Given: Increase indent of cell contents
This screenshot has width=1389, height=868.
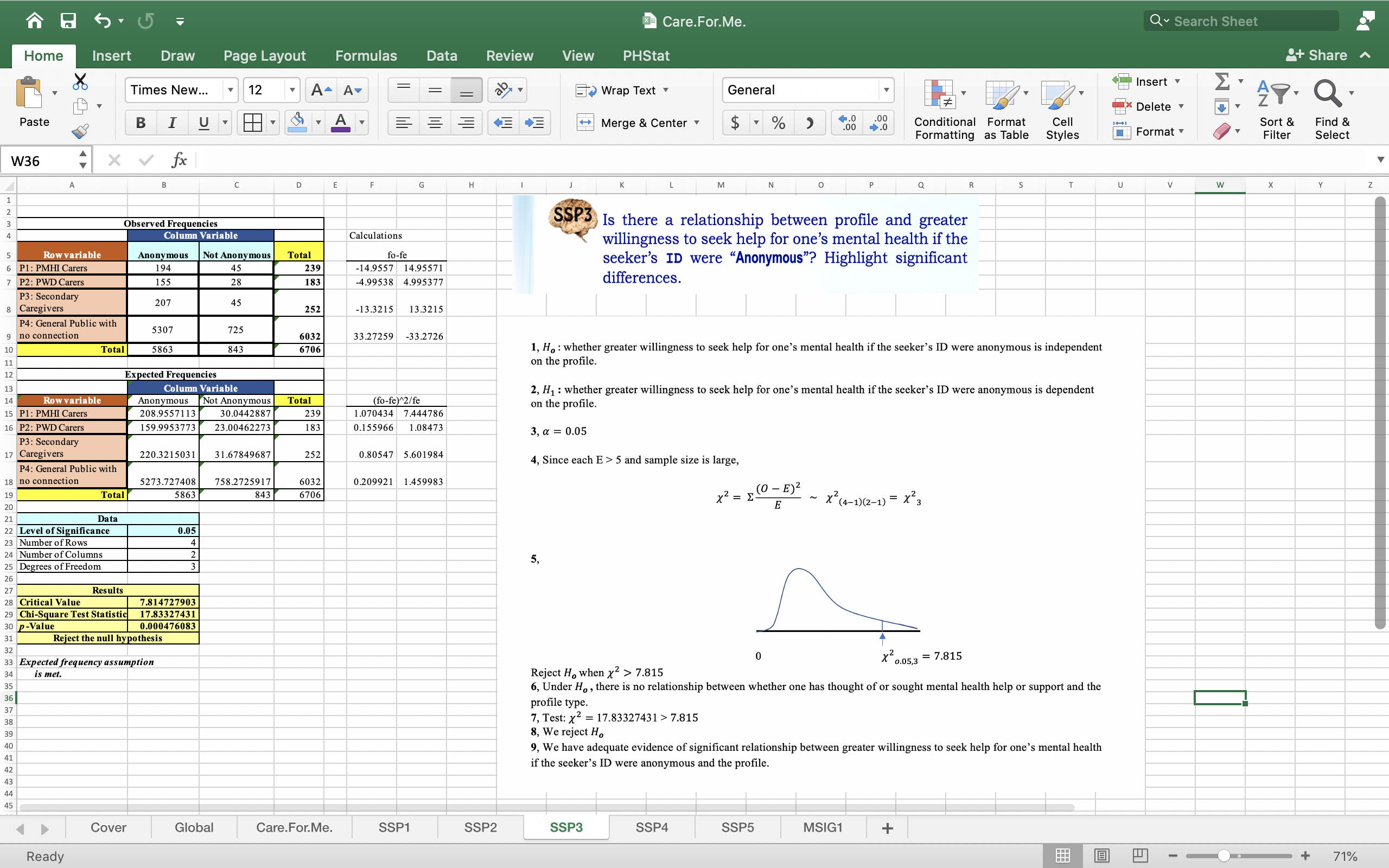Looking at the screenshot, I should pyautogui.click(x=534, y=122).
